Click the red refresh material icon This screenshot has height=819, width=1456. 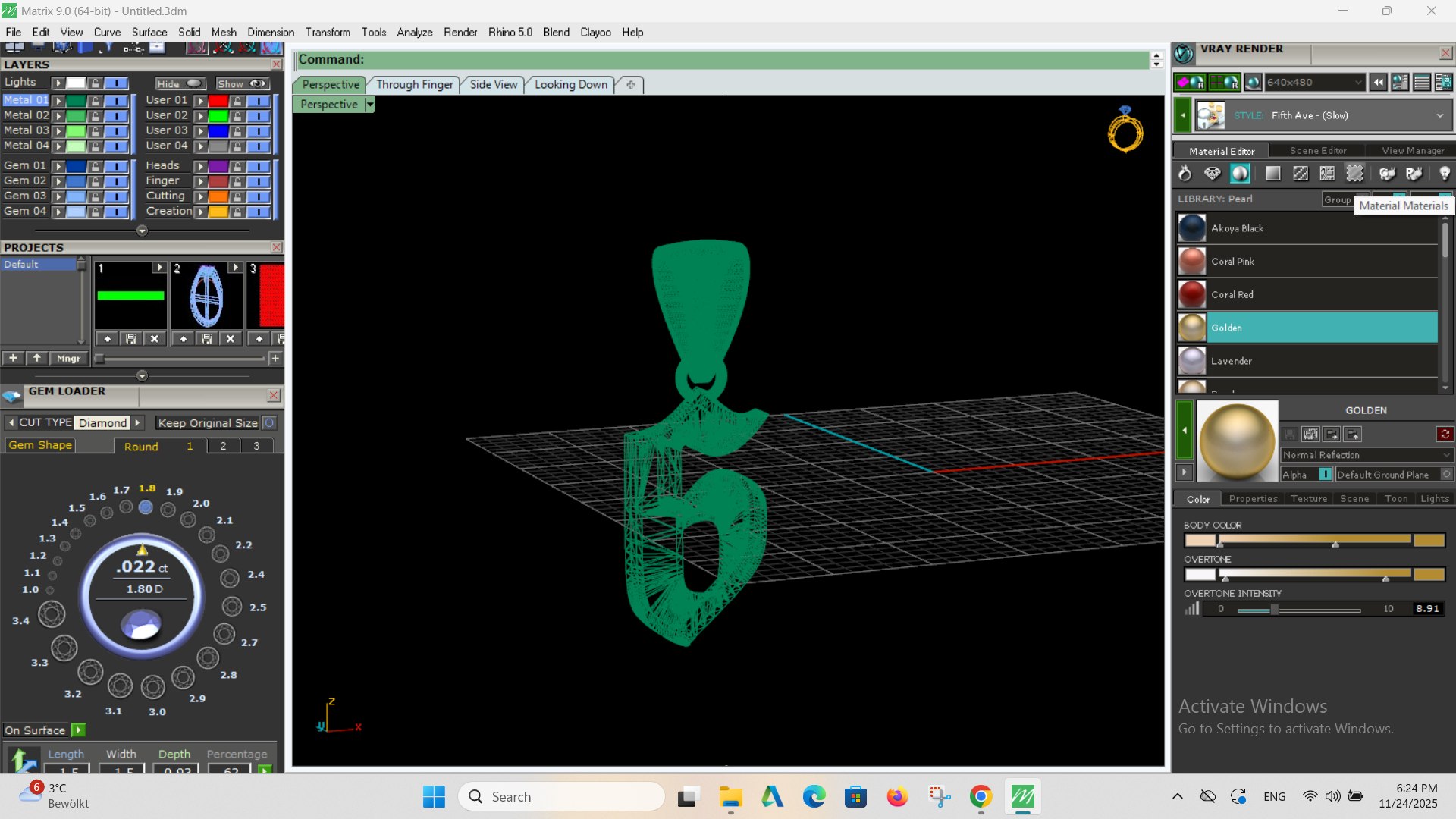point(1445,434)
